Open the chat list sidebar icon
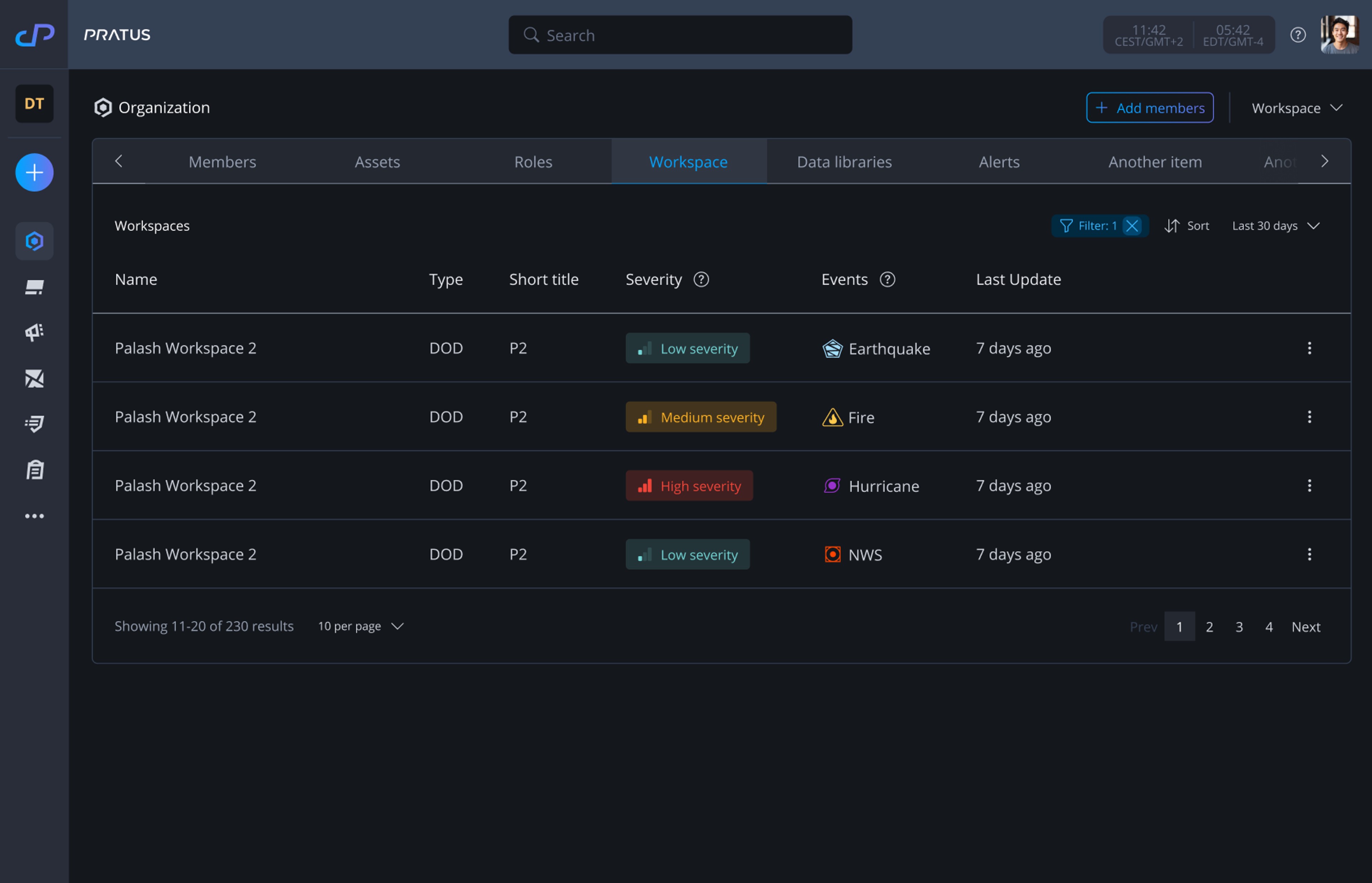Screen dimensions: 1372x883 click(34, 424)
